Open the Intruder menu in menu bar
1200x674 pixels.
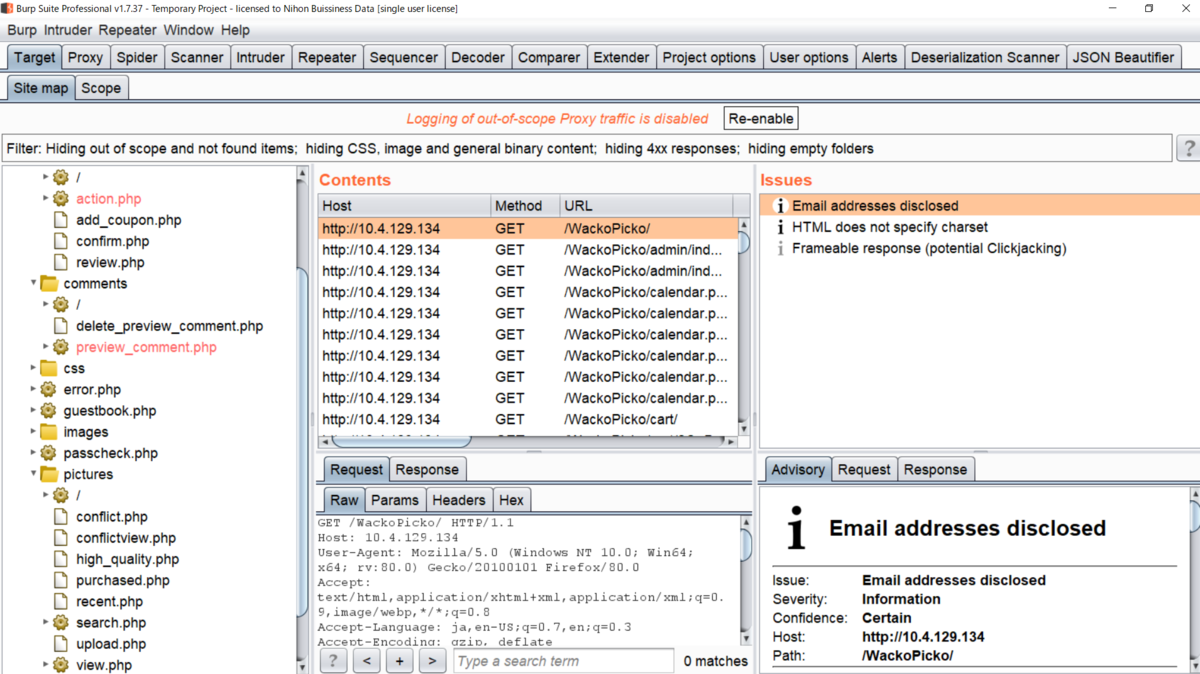pyautogui.click(x=68, y=30)
